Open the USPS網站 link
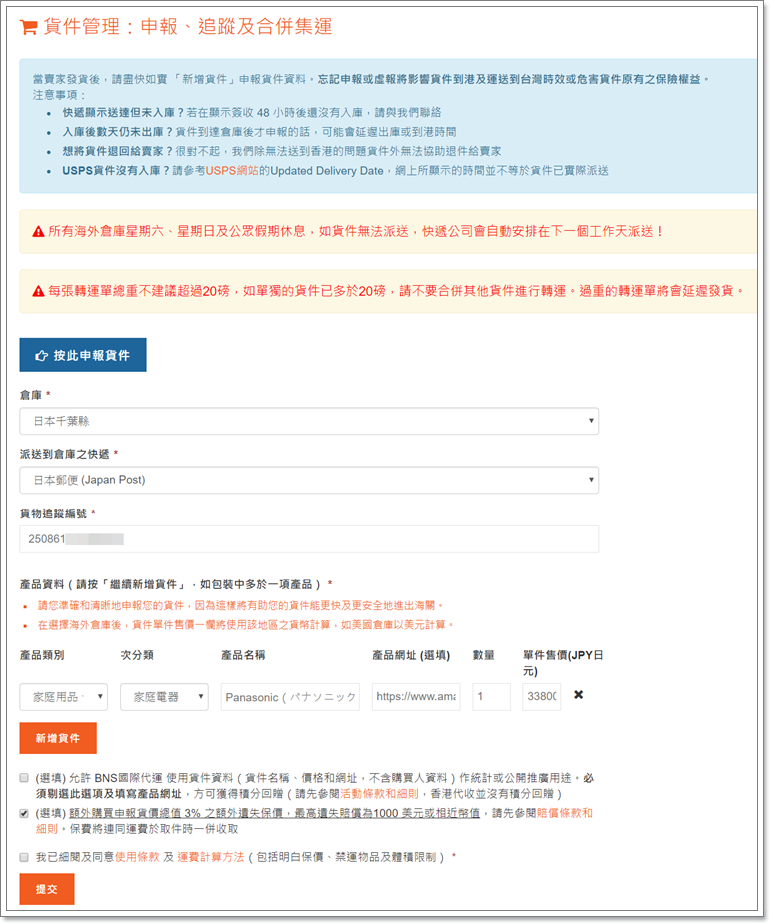 click(232, 171)
